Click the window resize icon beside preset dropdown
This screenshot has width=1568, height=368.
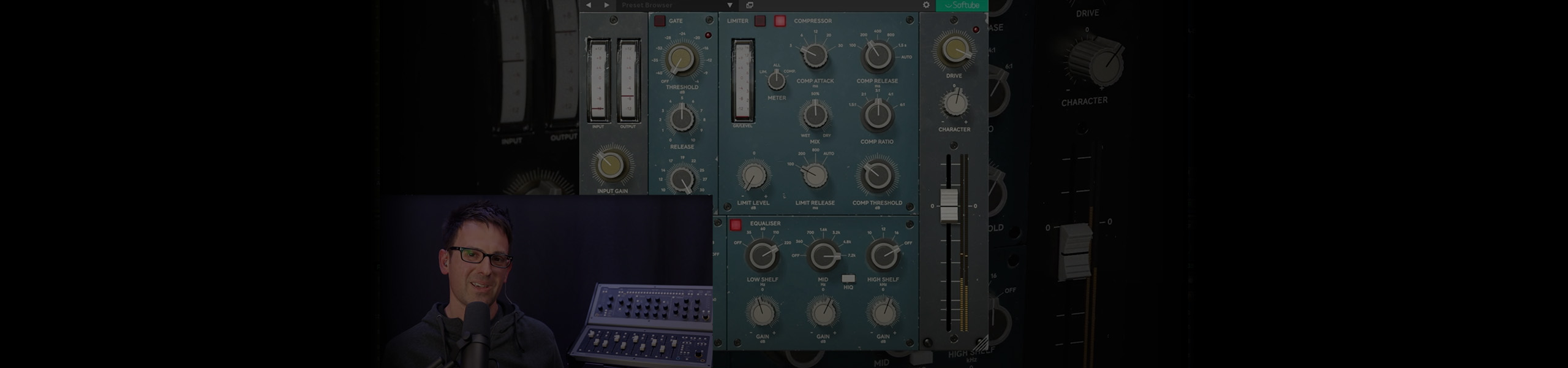pos(749,5)
